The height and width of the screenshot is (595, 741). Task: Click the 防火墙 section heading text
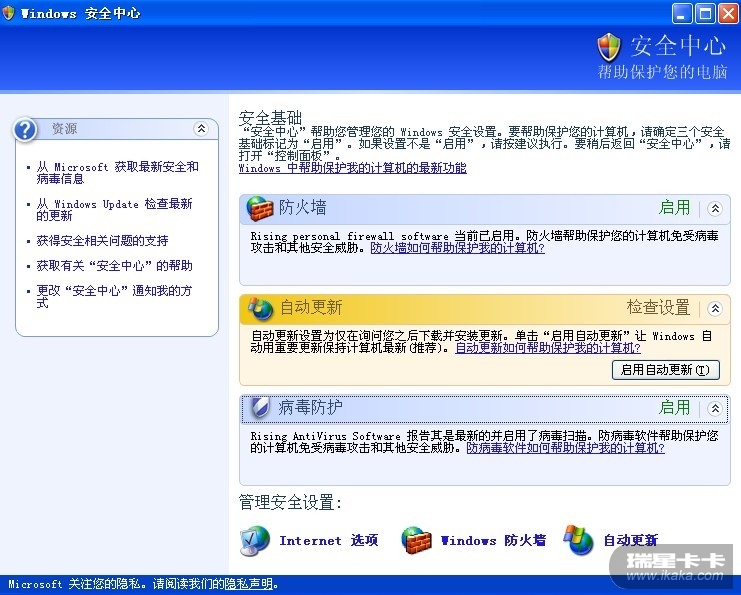[x=302, y=207]
